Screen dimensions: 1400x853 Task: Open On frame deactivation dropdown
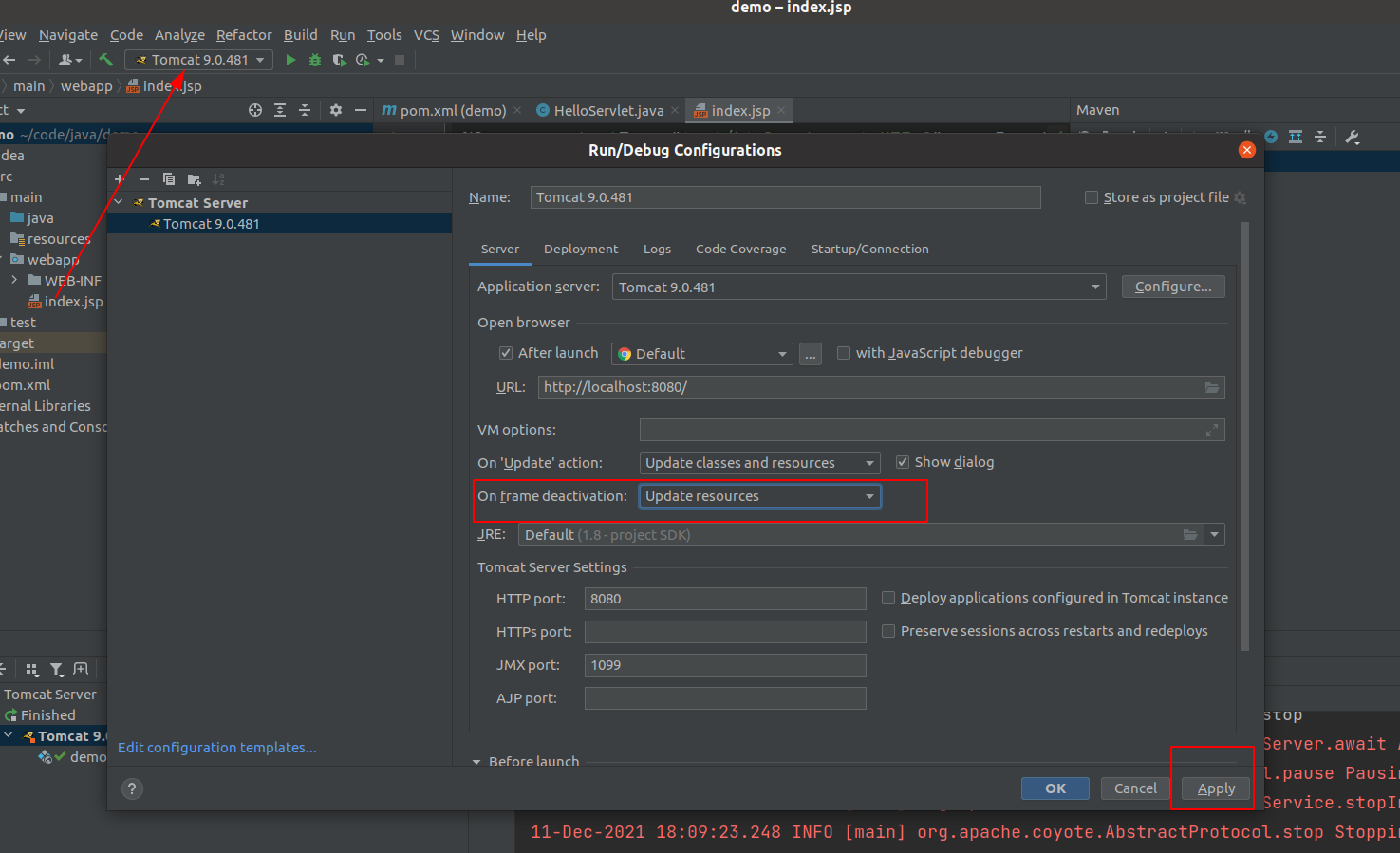coord(759,496)
